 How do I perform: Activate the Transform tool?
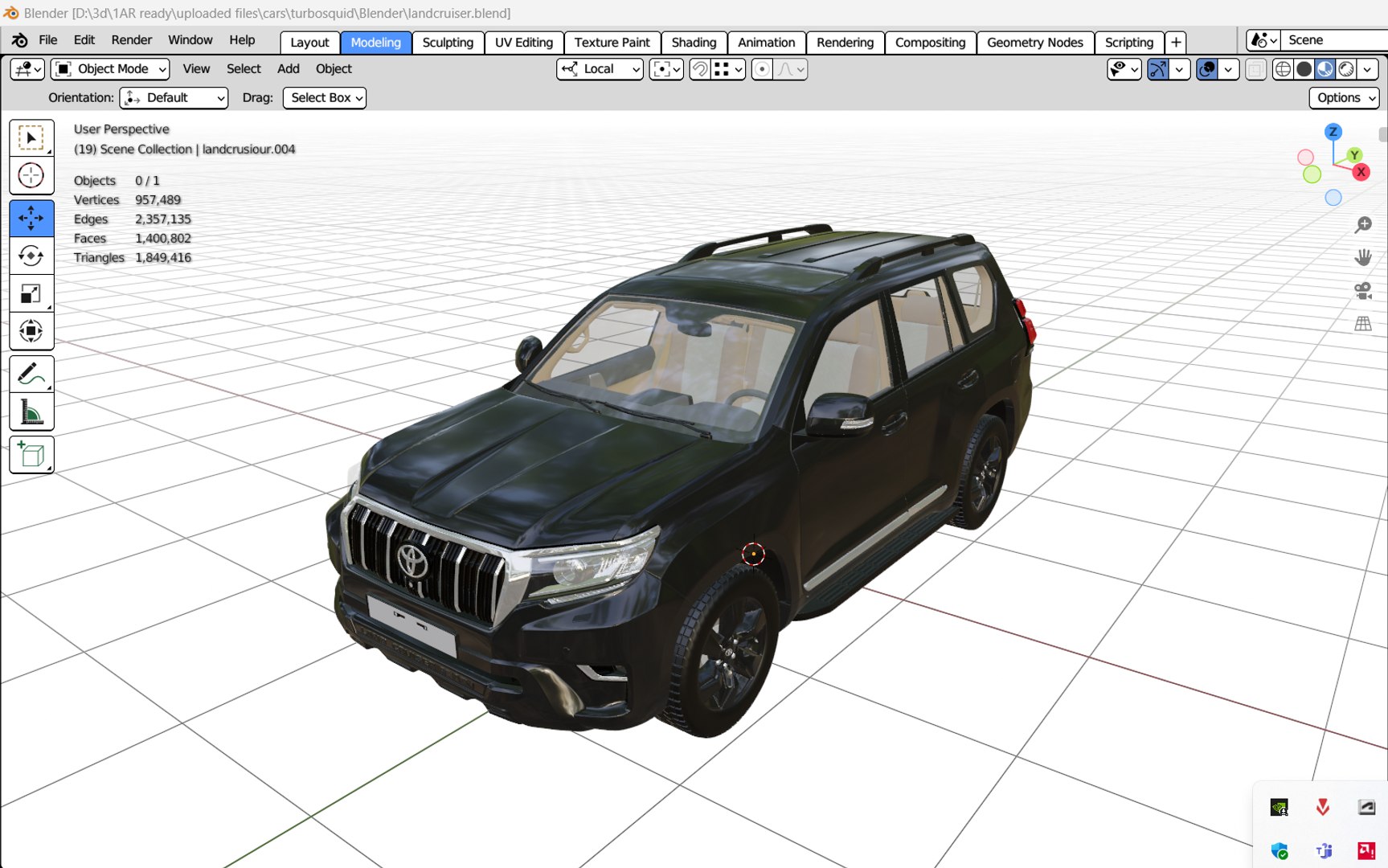click(31, 331)
